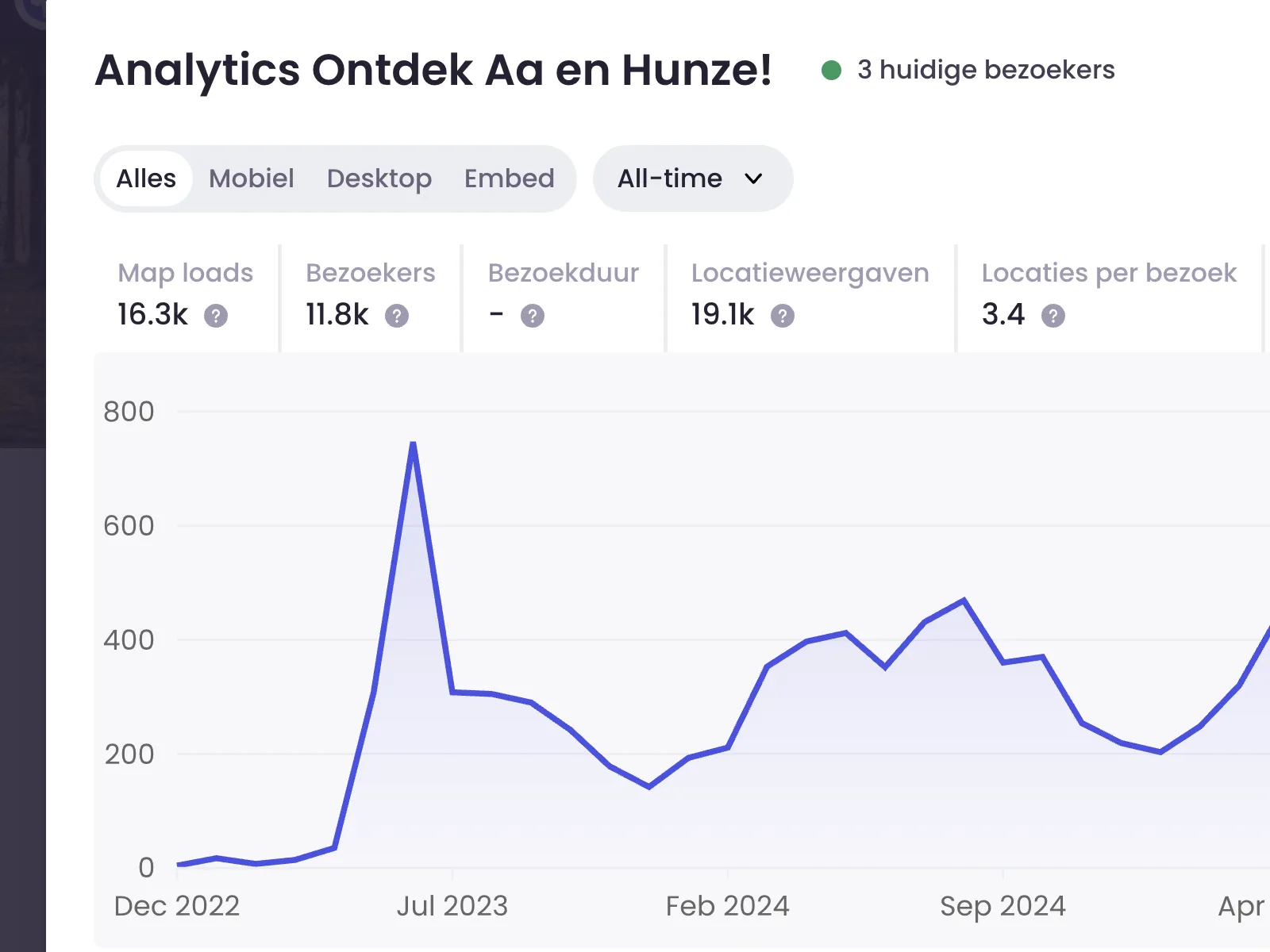The width and height of the screenshot is (1270, 952).
Task: Open the Bezoekduur help tooltip icon
Action: click(x=533, y=316)
